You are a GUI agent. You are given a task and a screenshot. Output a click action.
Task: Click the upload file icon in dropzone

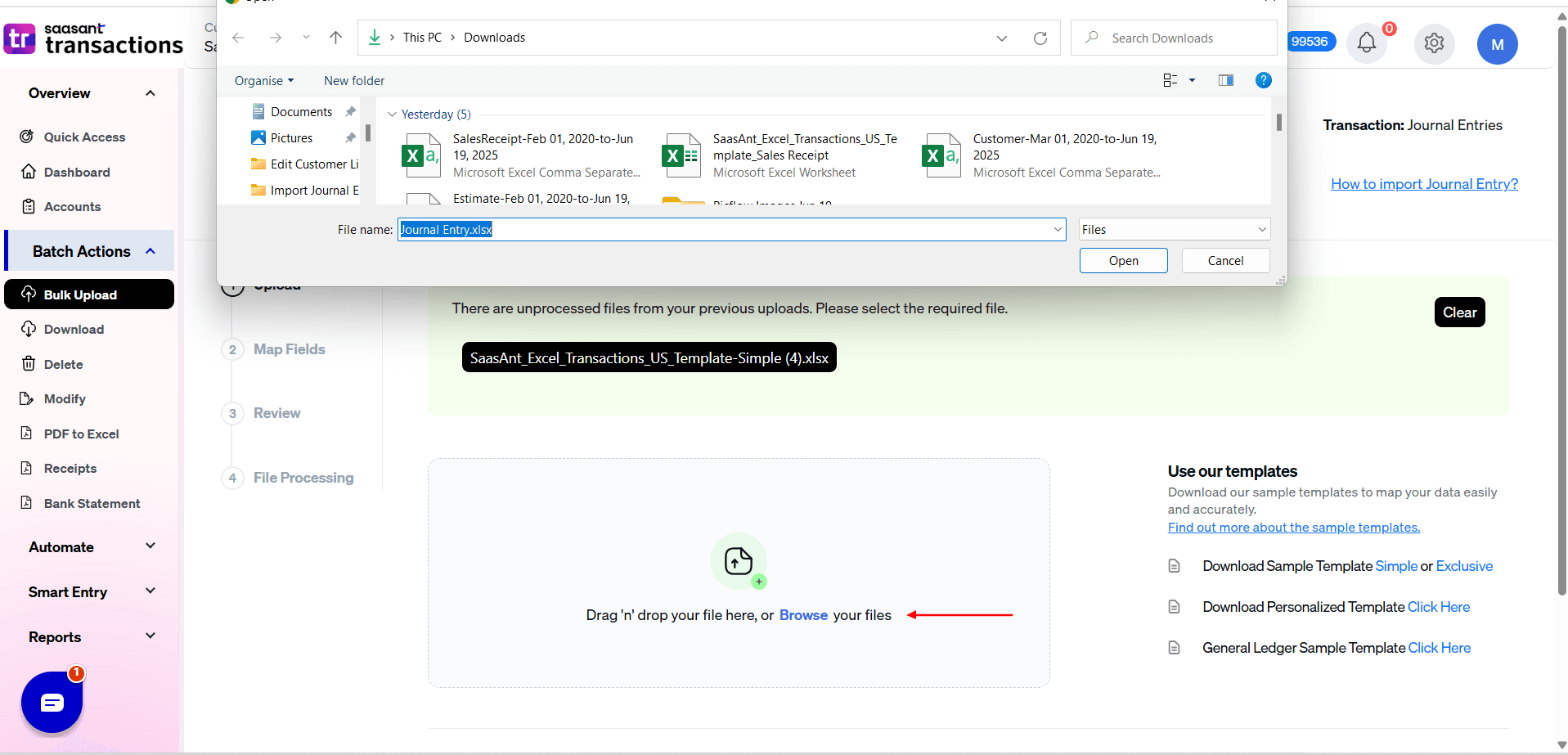(738, 561)
